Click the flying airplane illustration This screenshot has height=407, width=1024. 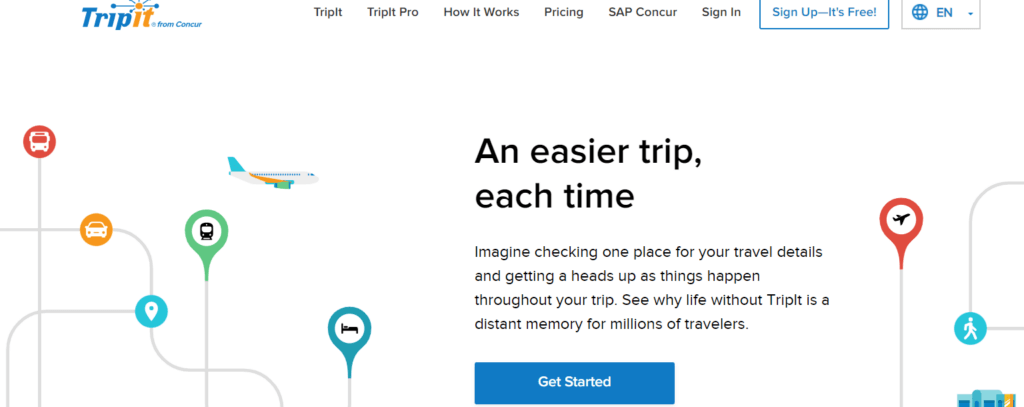coord(272,173)
